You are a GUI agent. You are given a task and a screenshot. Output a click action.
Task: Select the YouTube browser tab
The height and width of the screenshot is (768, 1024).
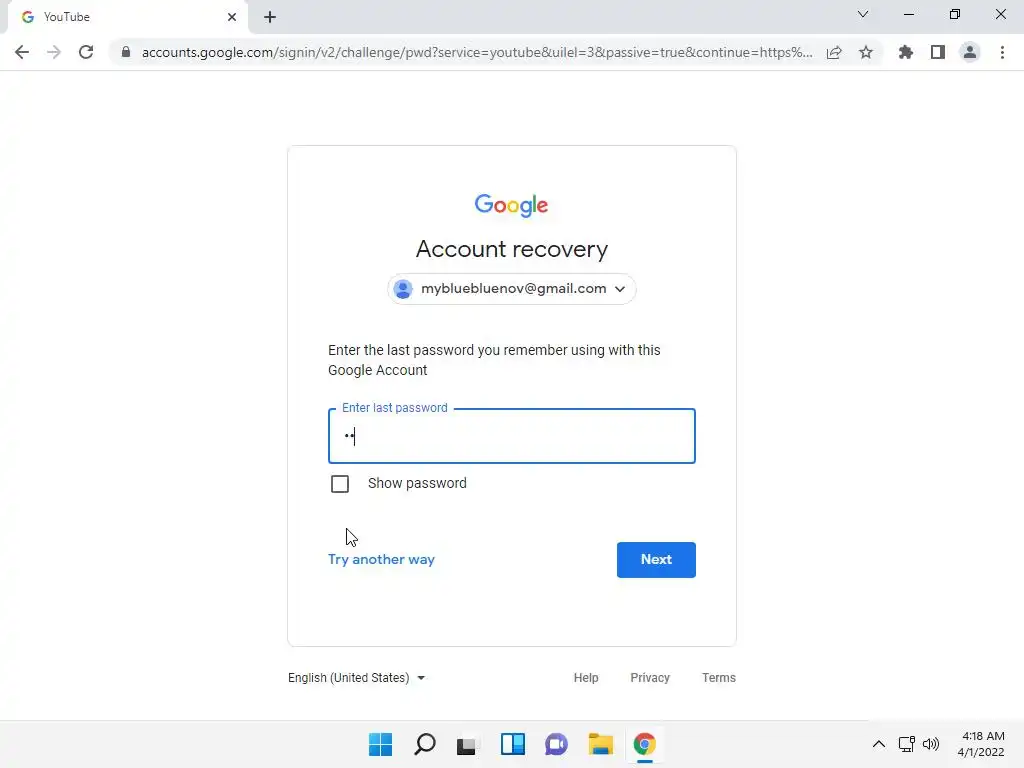[x=127, y=17]
